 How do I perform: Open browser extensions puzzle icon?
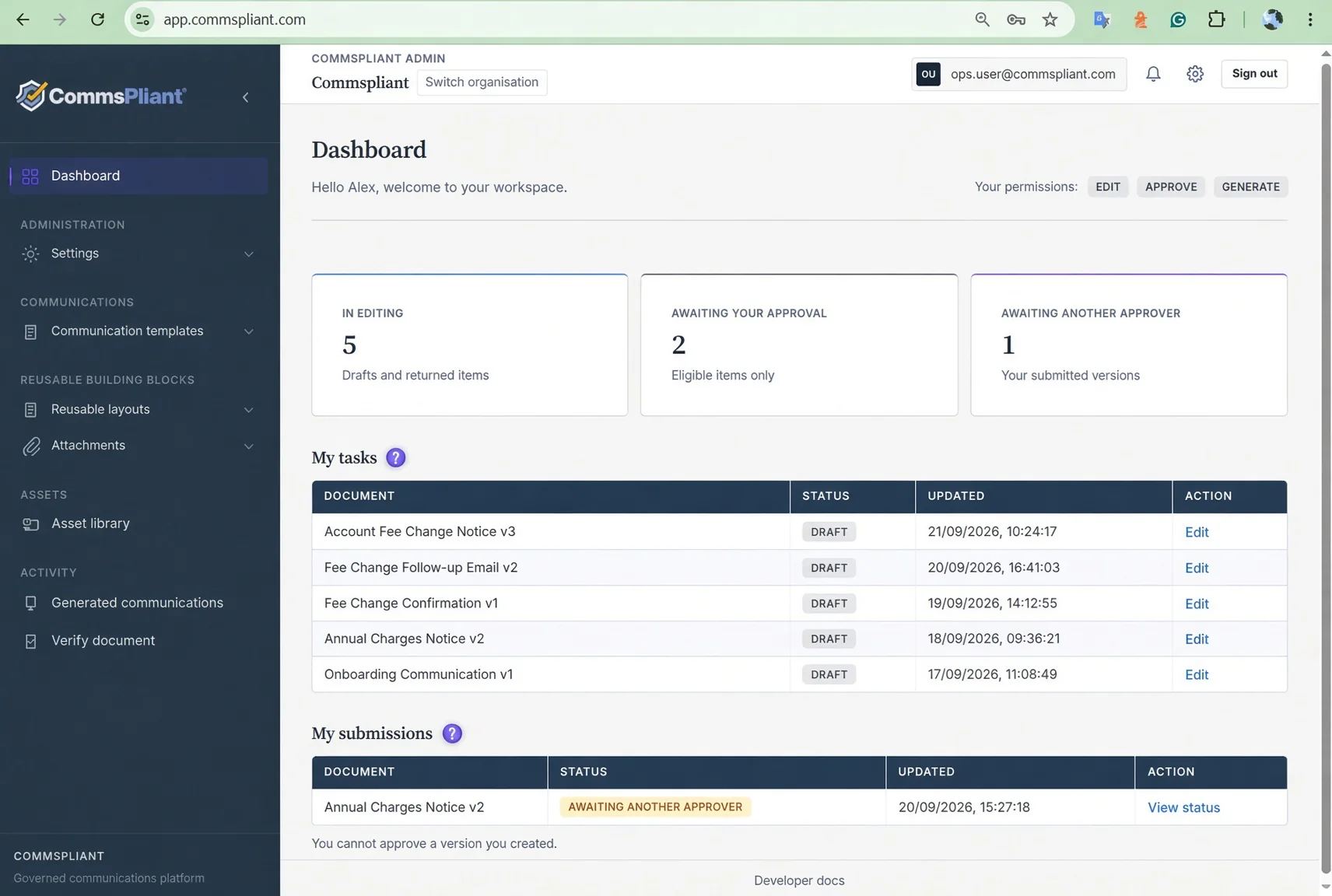1216,19
